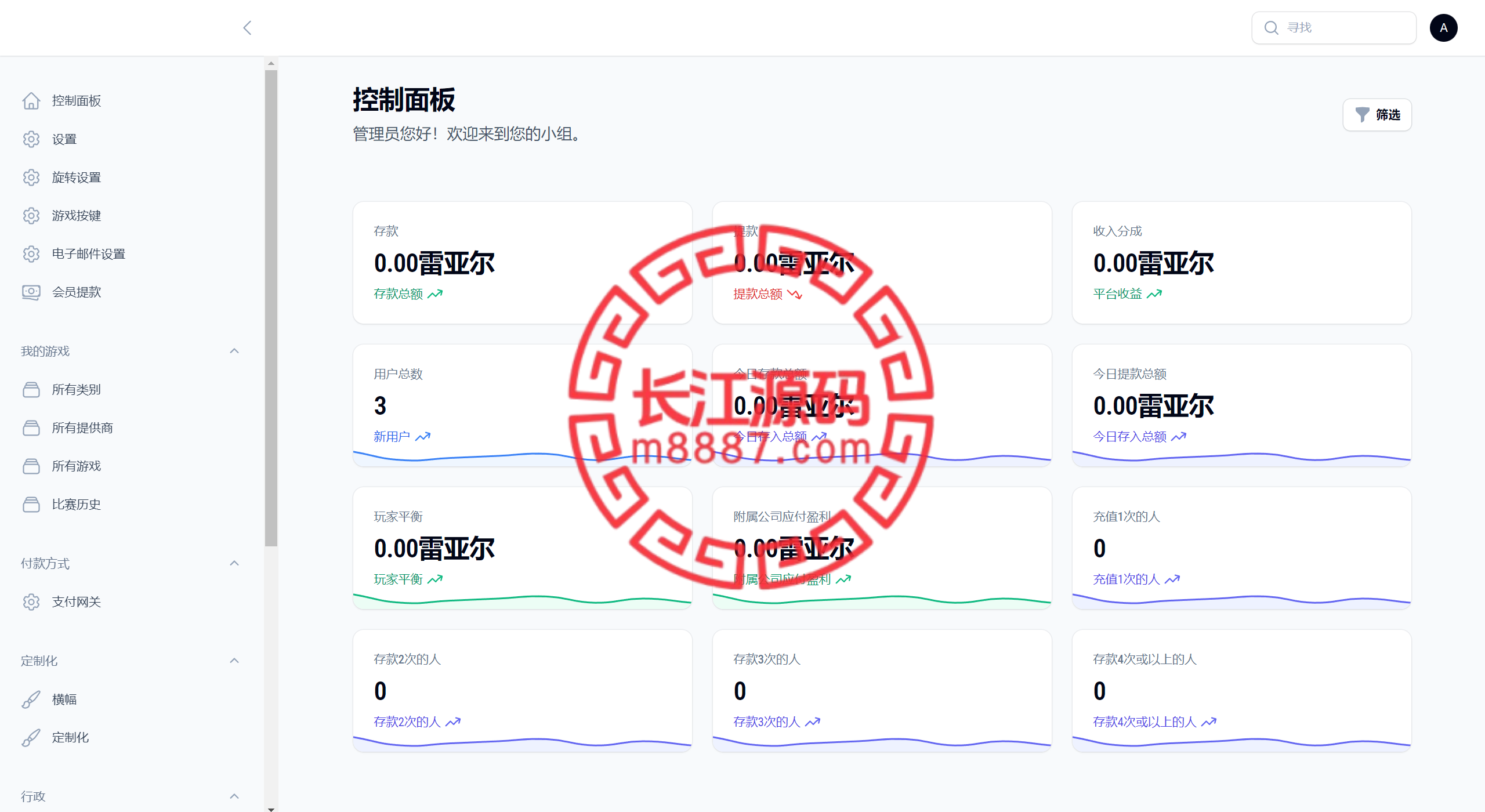This screenshot has width=1485, height=812.
Task: Click the trend-up icon next to 玩家平衡 link
Action: point(435,579)
